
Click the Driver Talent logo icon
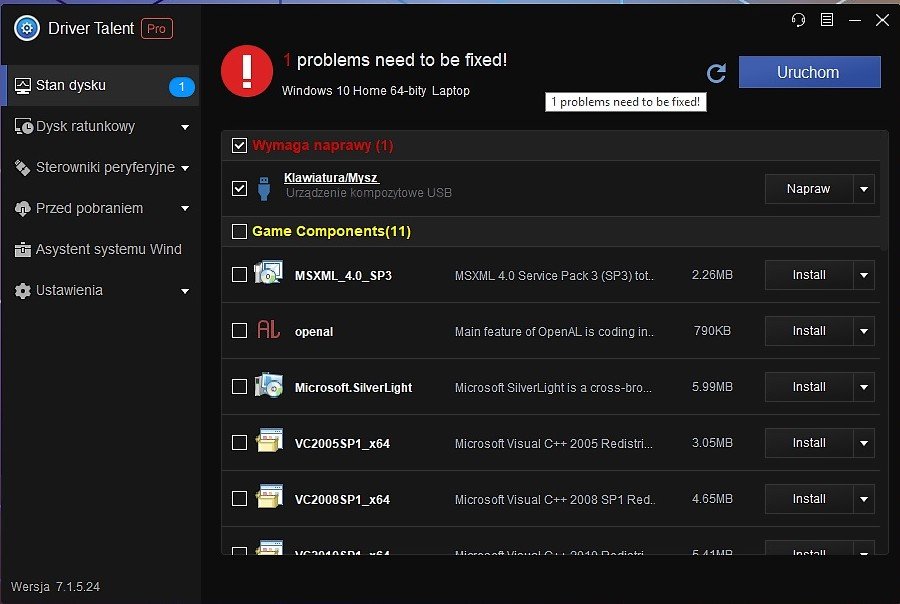coord(26,28)
